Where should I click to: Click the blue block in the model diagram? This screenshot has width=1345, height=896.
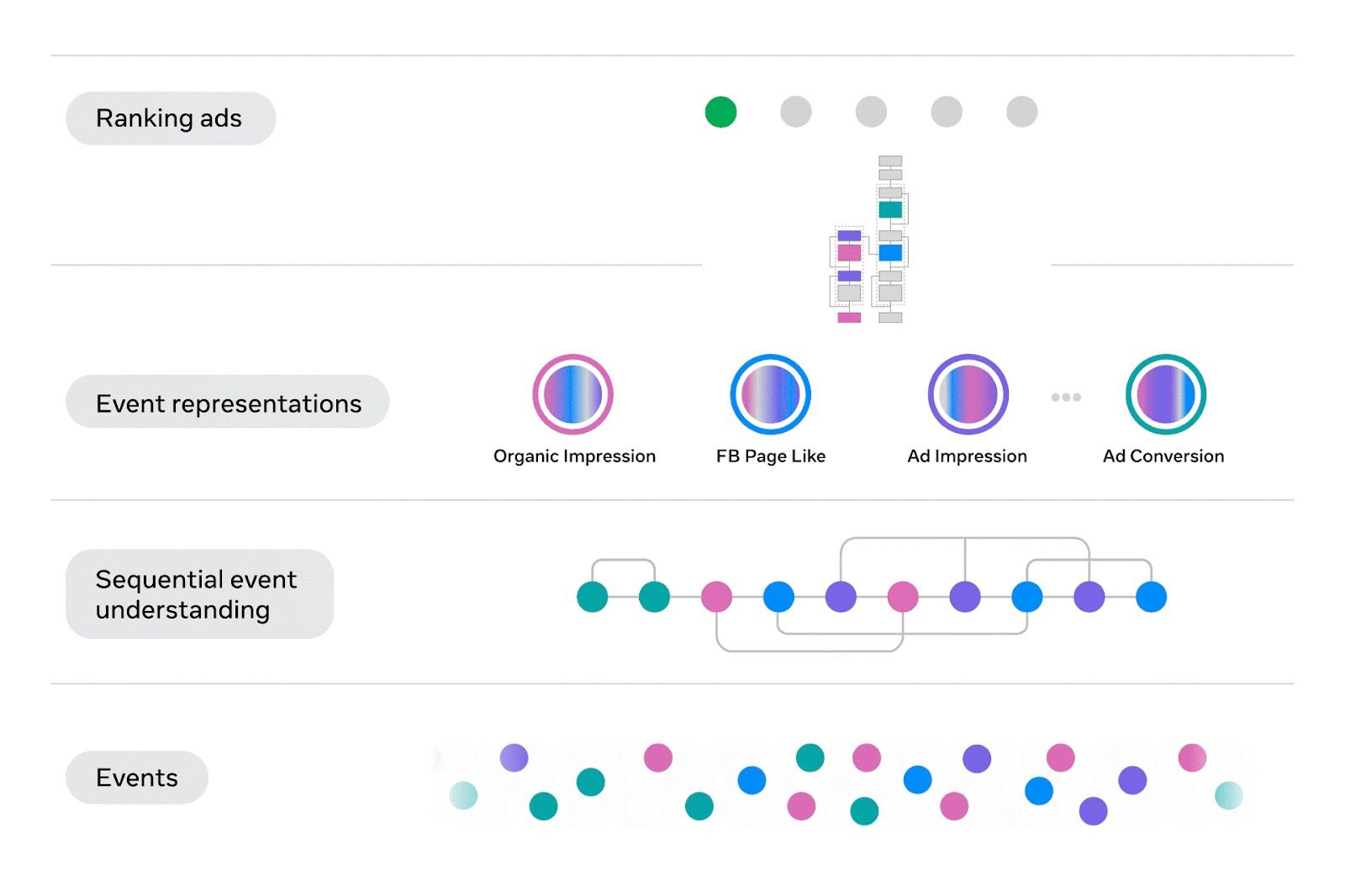(x=890, y=252)
